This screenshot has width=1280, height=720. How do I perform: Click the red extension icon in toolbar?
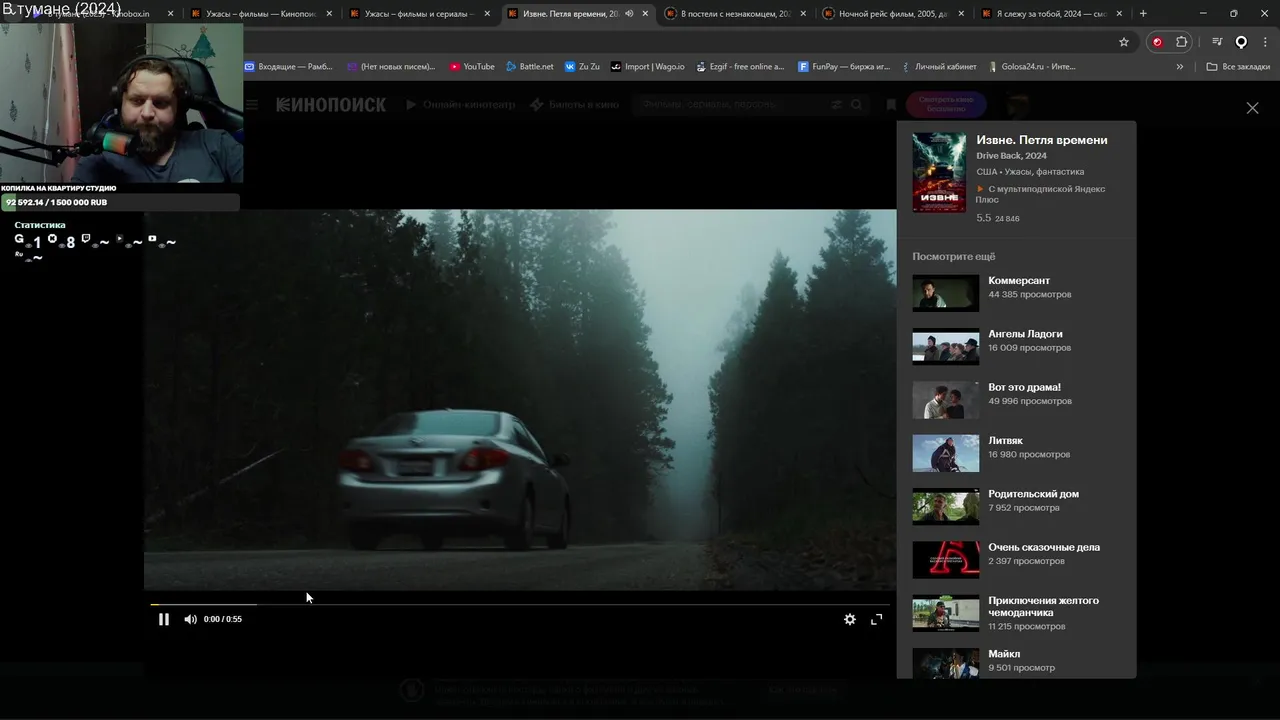point(1157,42)
